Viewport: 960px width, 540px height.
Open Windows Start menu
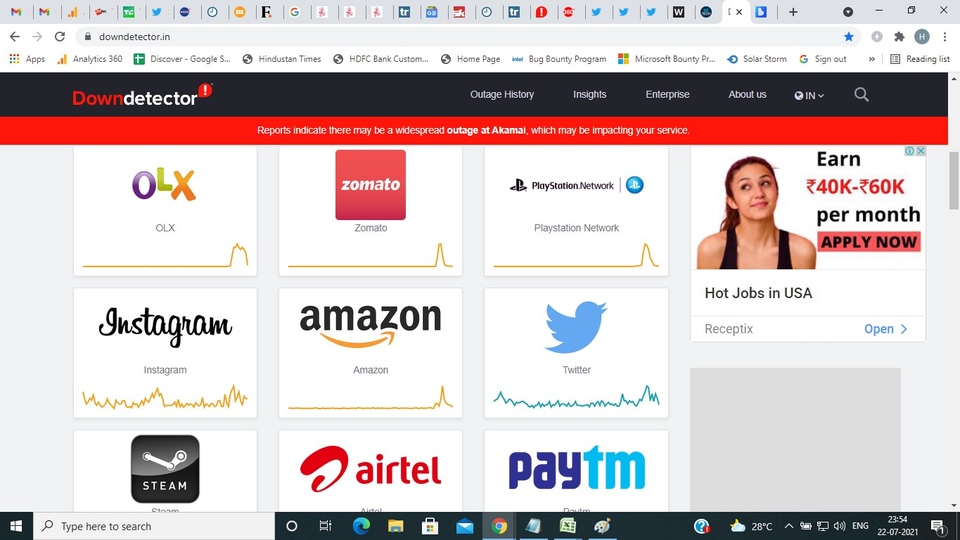click(x=17, y=526)
